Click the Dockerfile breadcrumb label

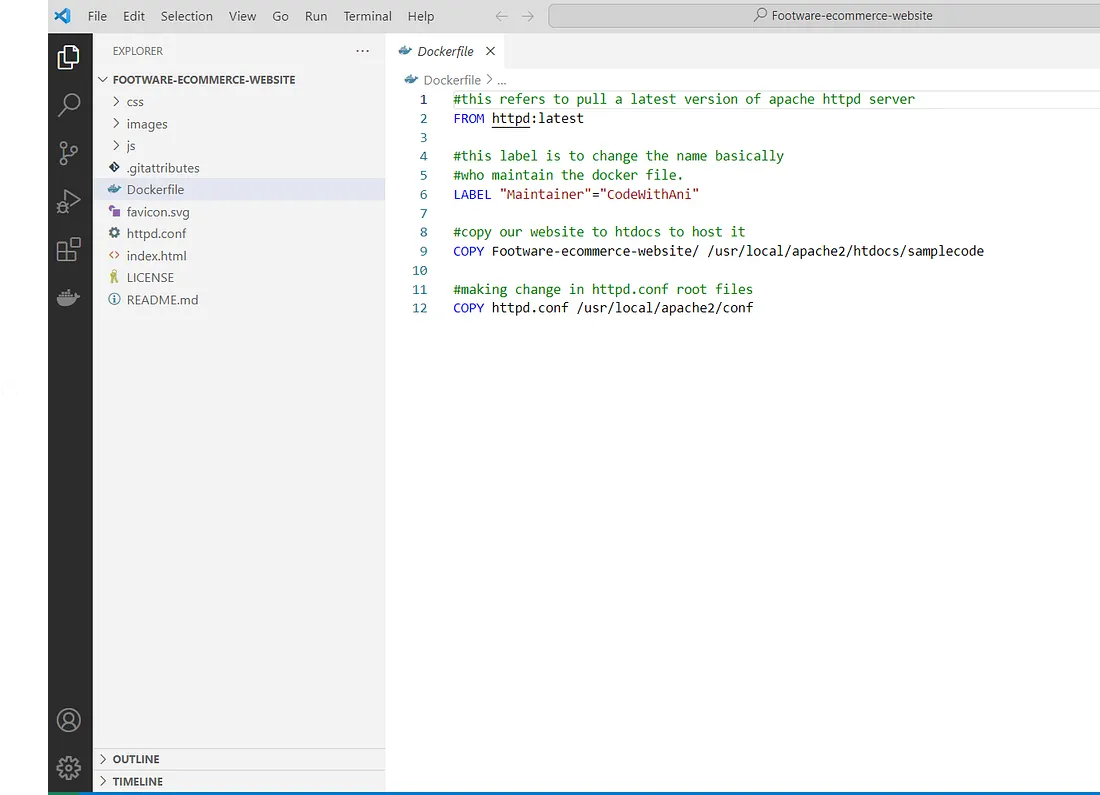[x=452, y=80]
